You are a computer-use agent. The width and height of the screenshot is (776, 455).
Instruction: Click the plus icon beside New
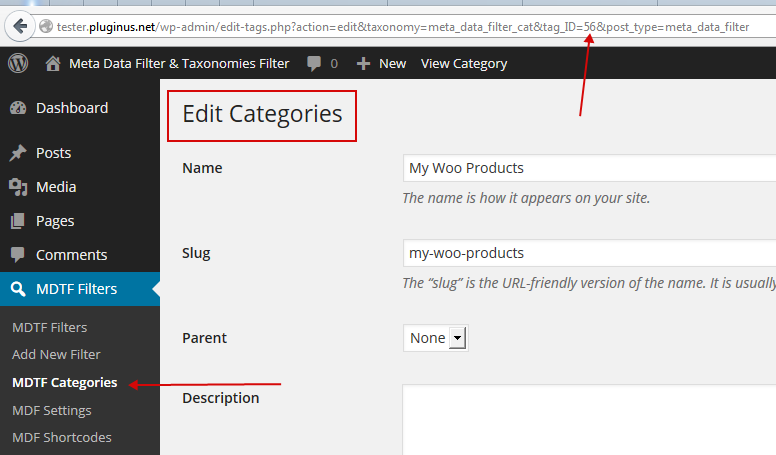[363, 64]
